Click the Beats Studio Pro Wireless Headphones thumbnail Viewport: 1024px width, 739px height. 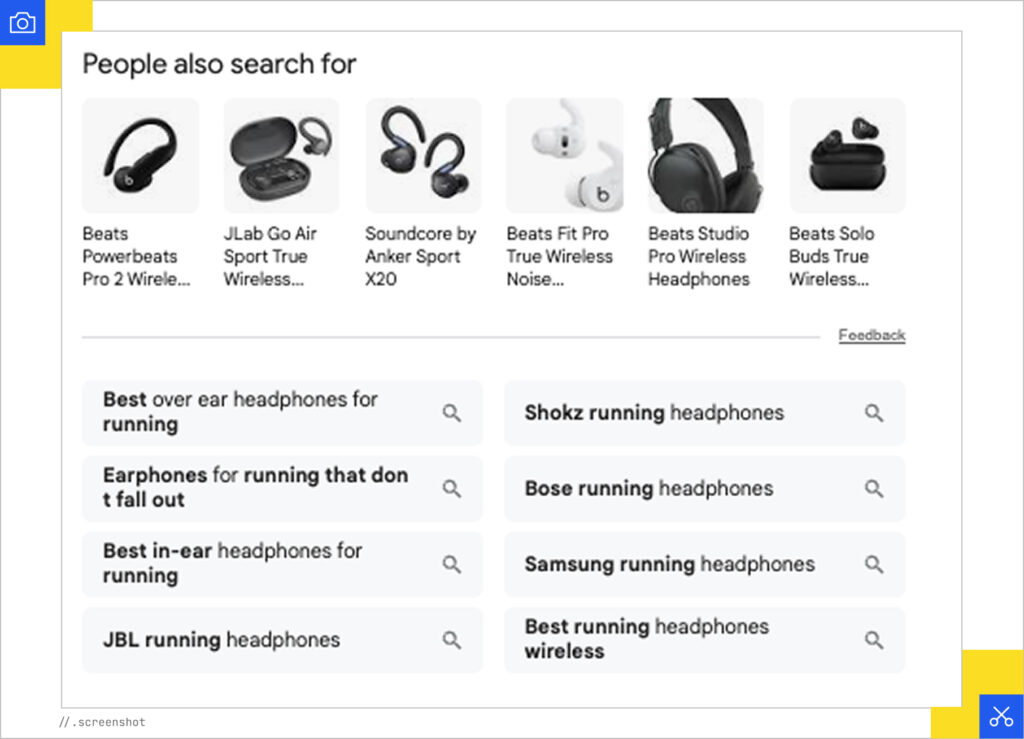coord(706,155)
